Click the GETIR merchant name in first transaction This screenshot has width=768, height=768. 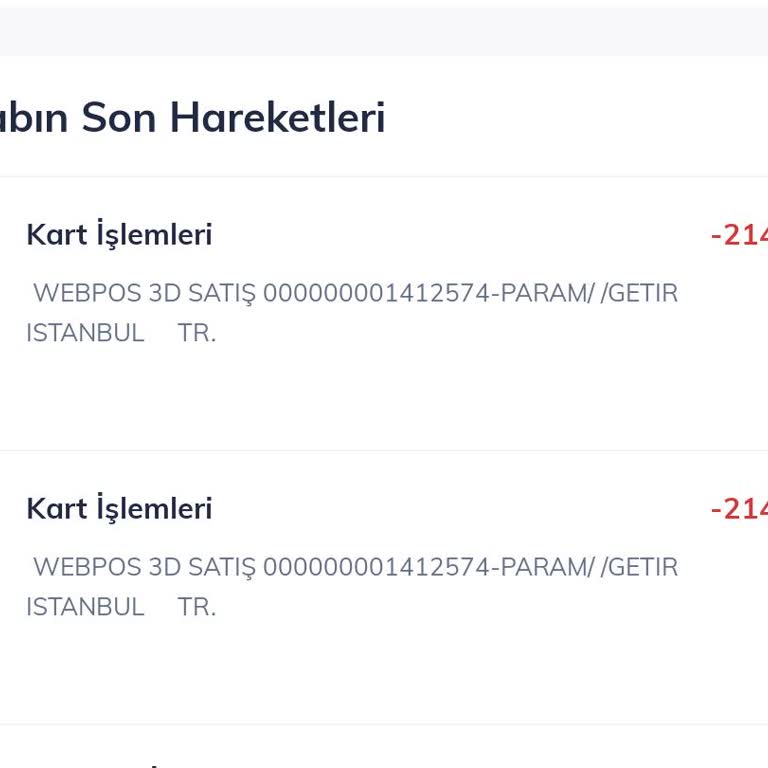coord(643,294)
